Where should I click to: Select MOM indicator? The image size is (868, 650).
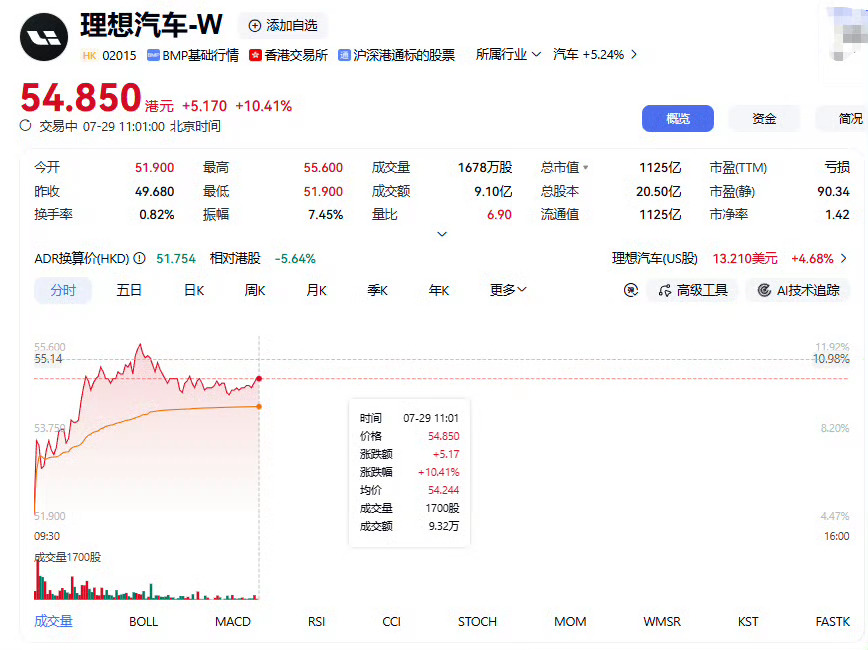pos(570,621)
